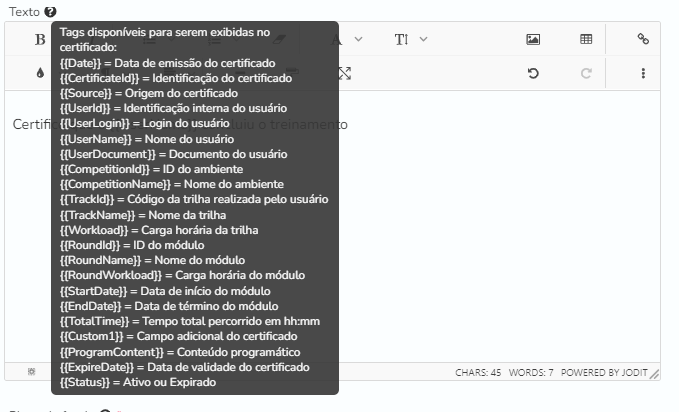Insert a table with the grid icon

point(586,39)
